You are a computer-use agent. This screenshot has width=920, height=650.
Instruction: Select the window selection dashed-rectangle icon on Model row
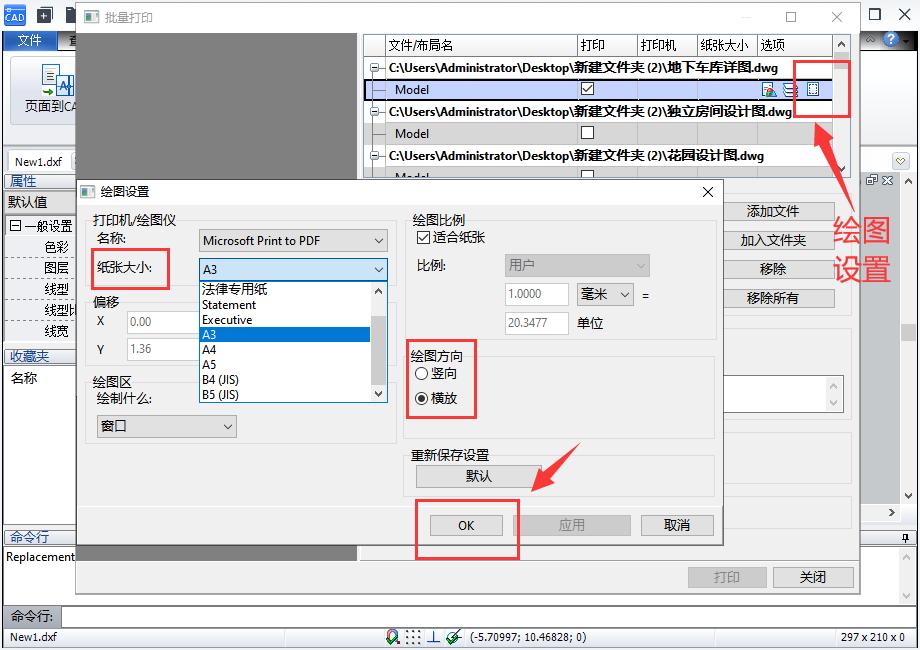pos(813,89)
